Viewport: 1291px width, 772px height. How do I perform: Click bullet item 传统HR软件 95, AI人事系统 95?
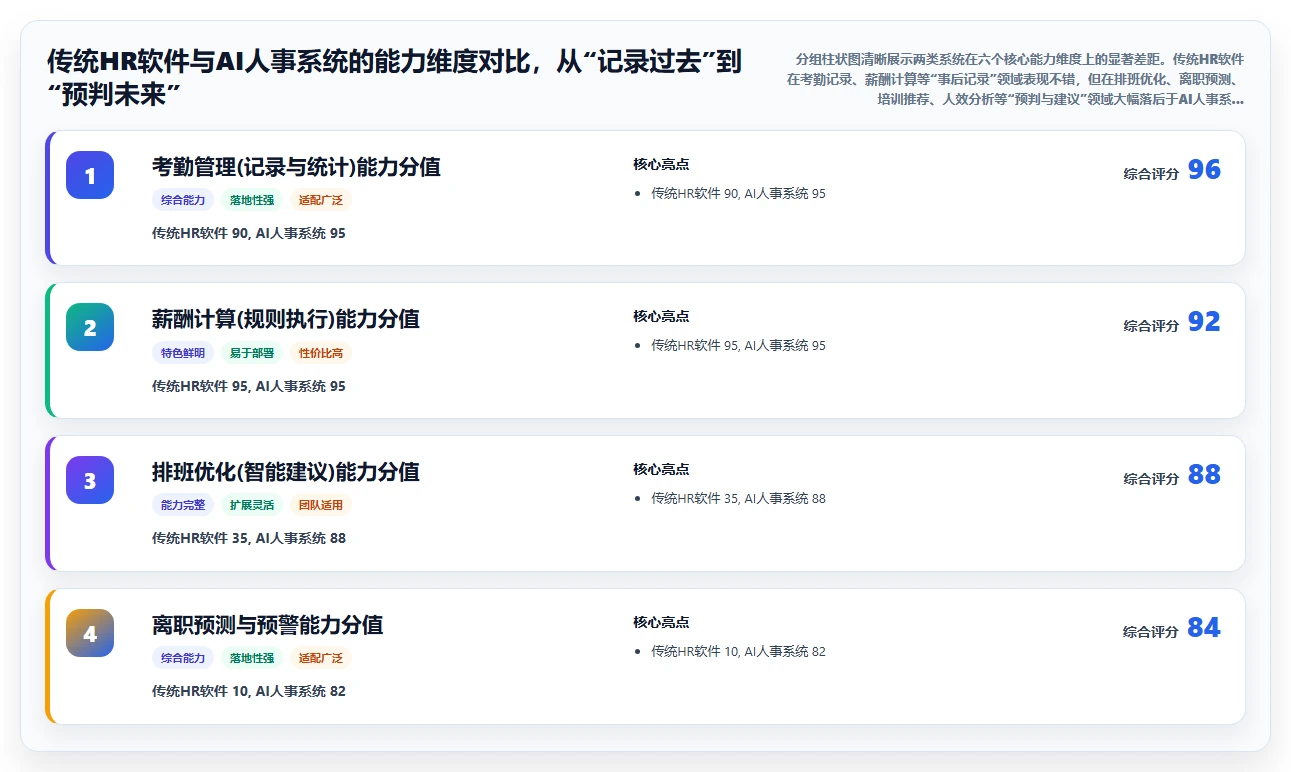(738, 346)
